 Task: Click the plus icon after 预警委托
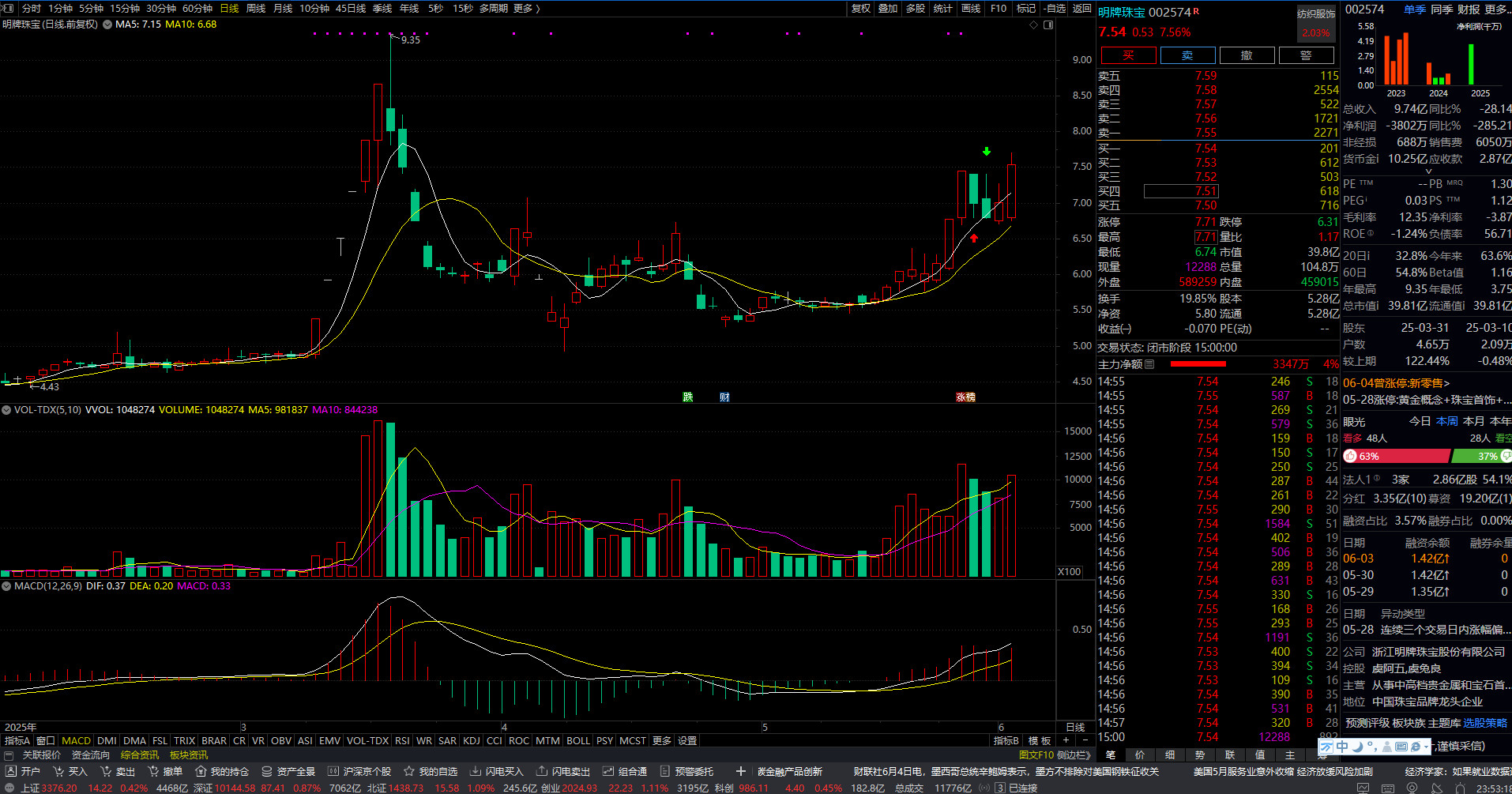[740, 771]
